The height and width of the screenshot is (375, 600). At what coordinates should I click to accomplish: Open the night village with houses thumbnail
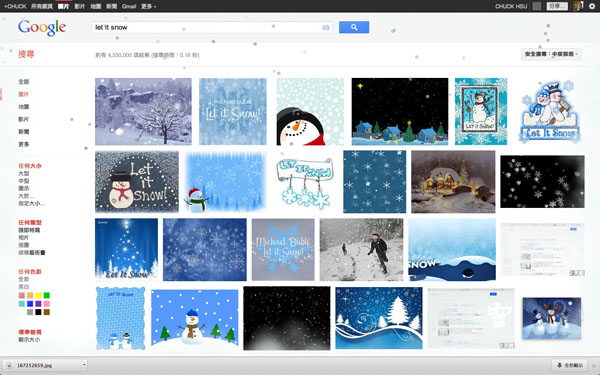click(x=400, y=111)
